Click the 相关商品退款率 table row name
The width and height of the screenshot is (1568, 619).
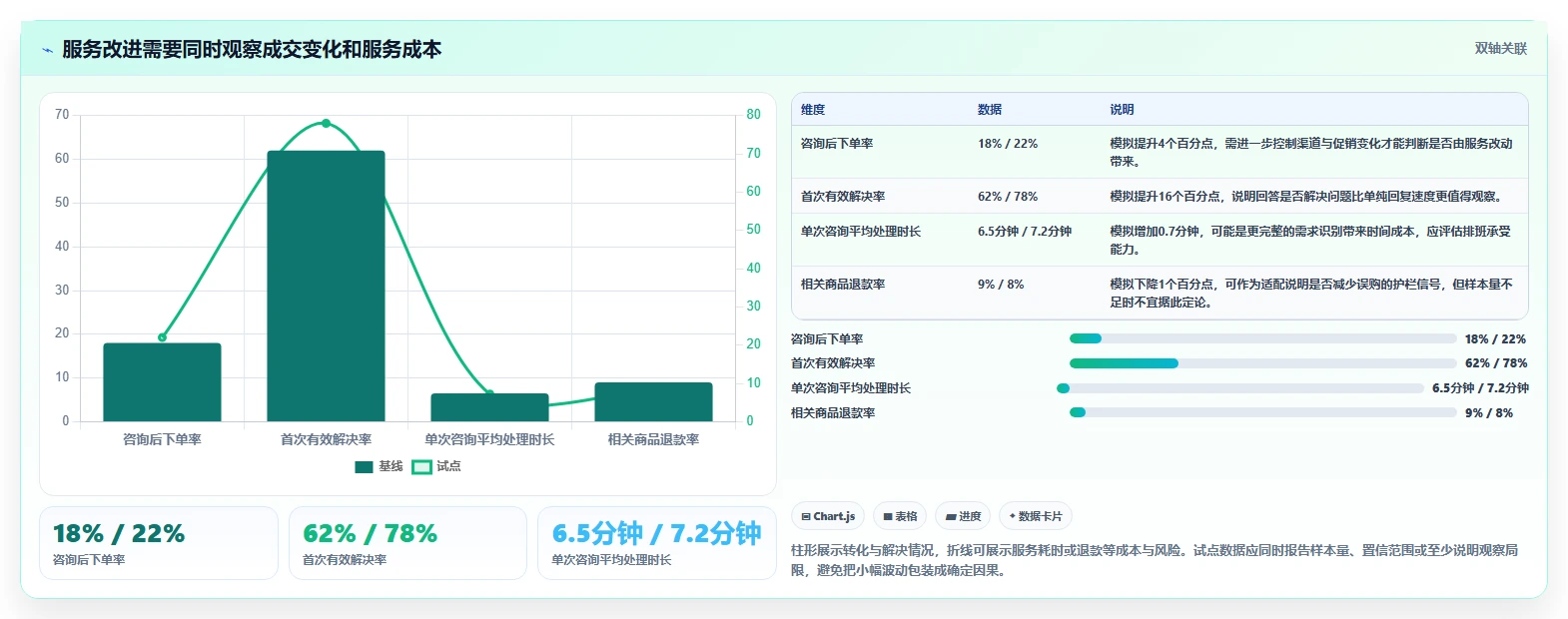pyautogui.click(x=843, y=285)
